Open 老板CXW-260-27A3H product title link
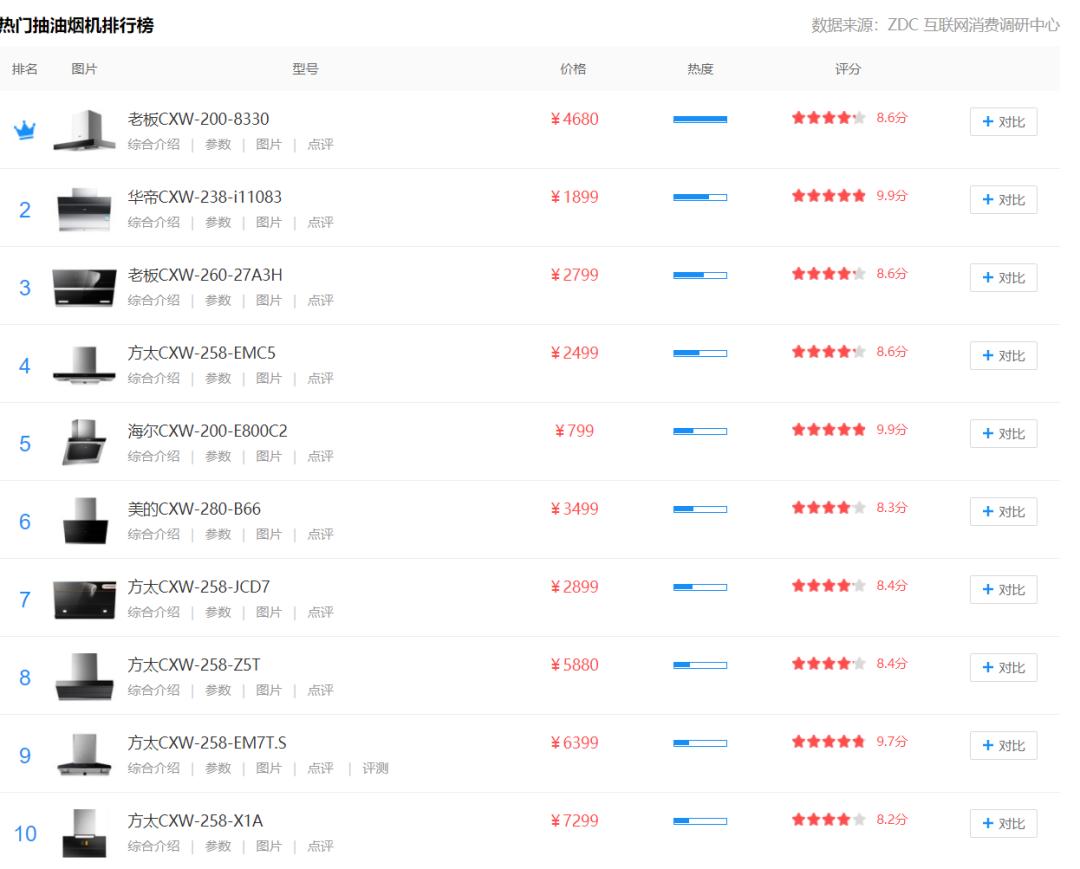The width and height of the screenshot is (1080, 869). pos(205,275)
